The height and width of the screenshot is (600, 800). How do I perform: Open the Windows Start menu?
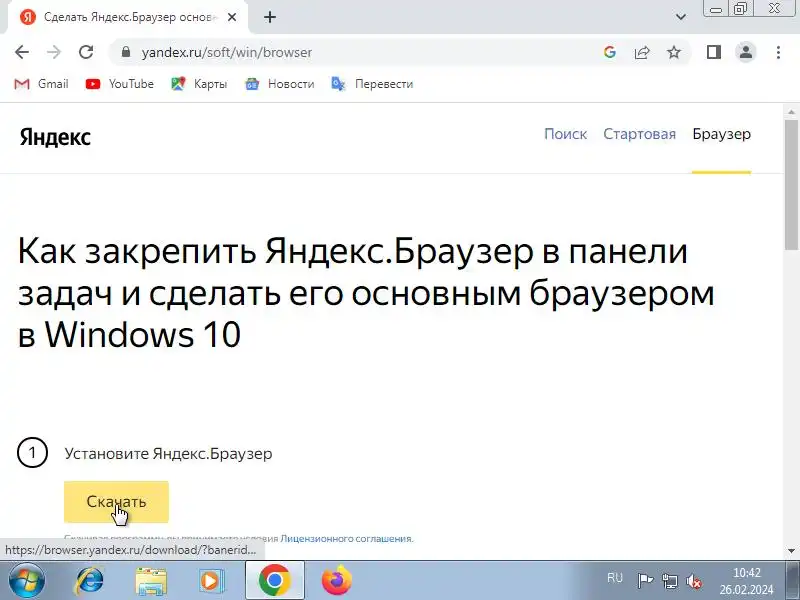(27, 581)
